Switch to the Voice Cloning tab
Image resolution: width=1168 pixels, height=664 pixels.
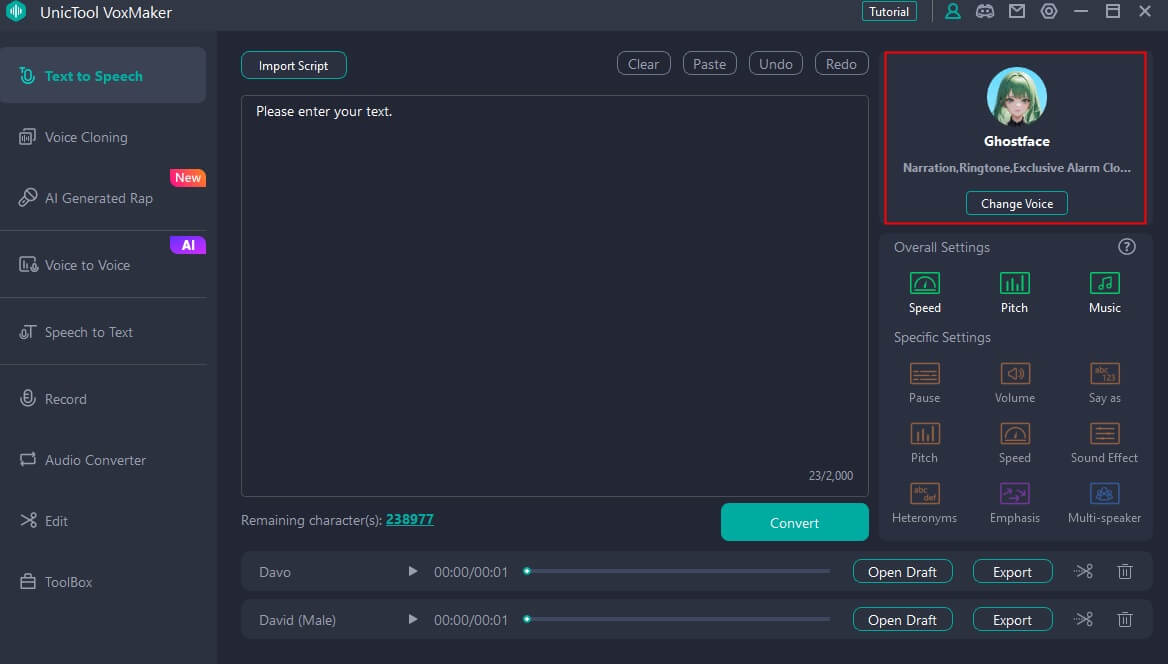(86, 137)
